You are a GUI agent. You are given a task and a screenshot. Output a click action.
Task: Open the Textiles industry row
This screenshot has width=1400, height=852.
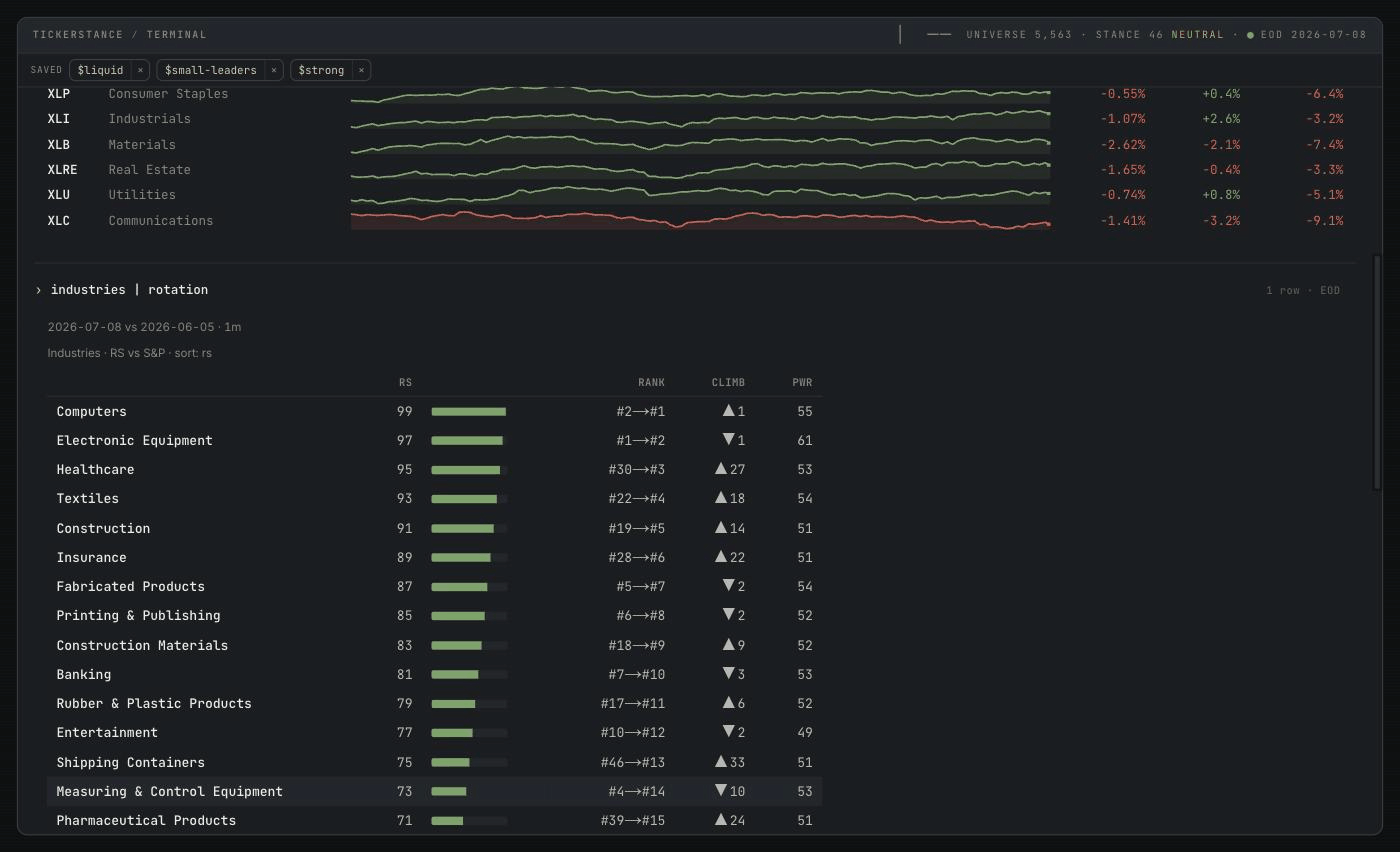pyautogui.click(x=434, y=499)
